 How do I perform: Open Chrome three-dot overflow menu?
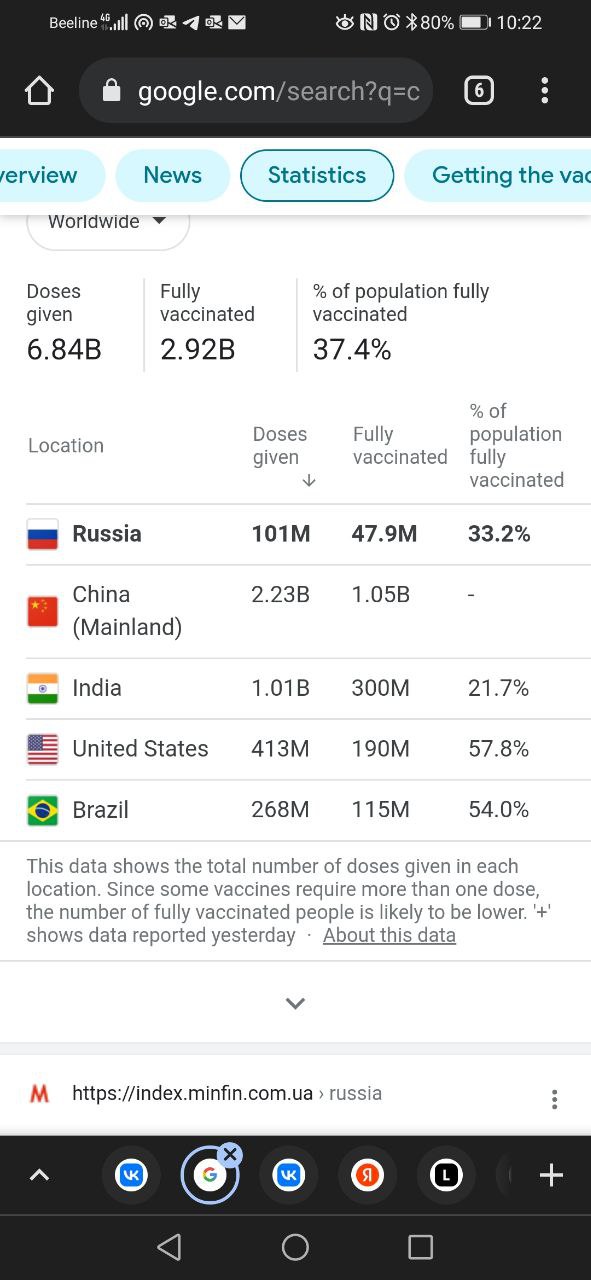point(544,91)
